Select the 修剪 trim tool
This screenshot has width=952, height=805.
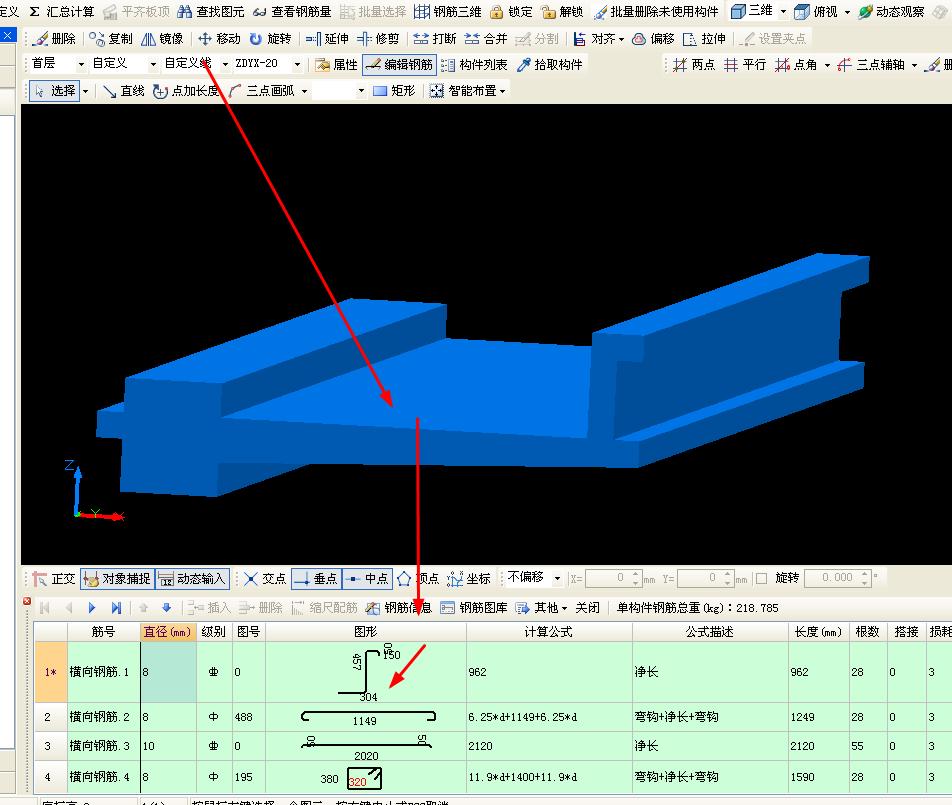pyautogui.click(x=378, y=39)
